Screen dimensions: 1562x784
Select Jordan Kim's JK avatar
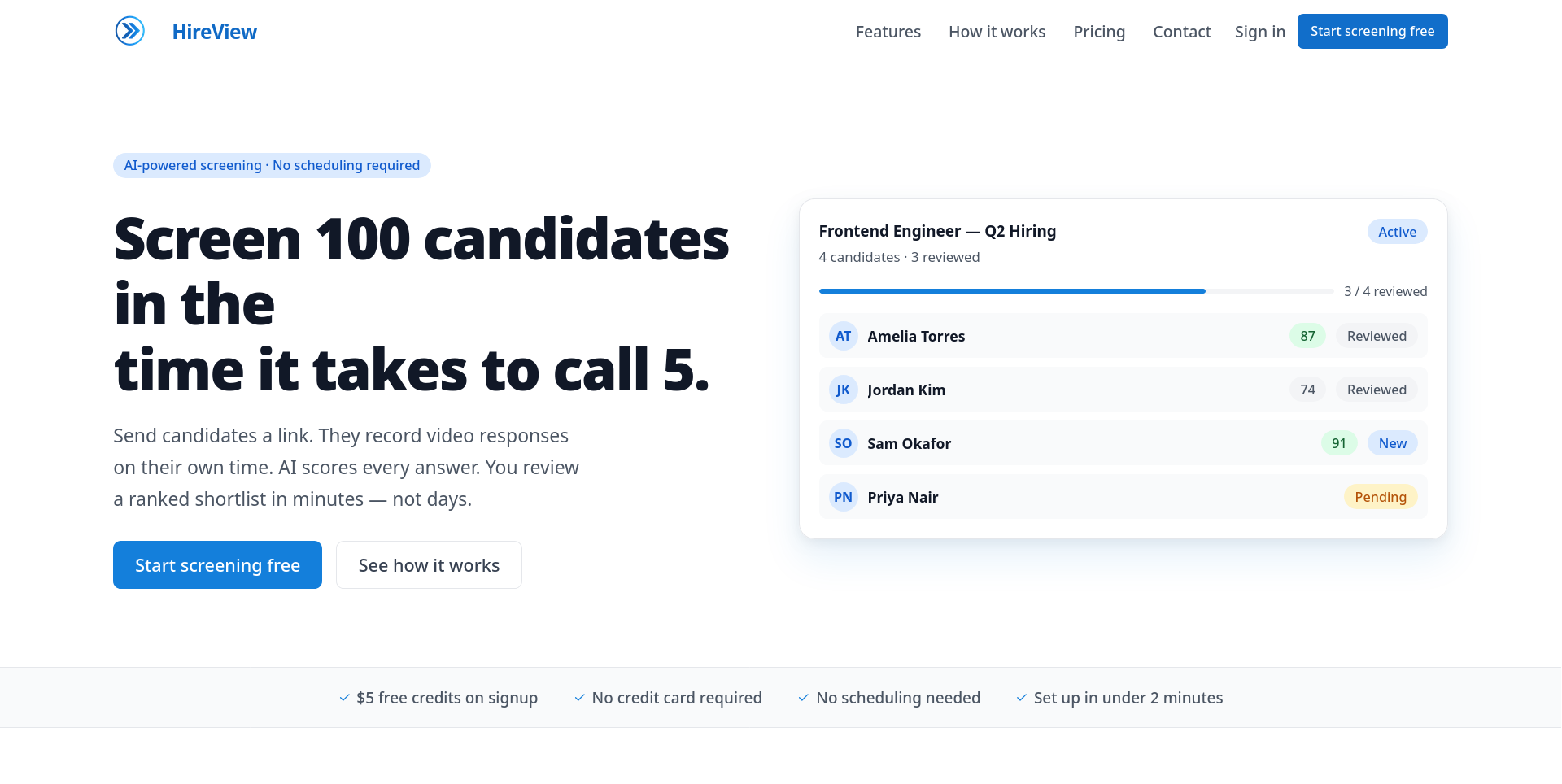(x=843, y=390)
